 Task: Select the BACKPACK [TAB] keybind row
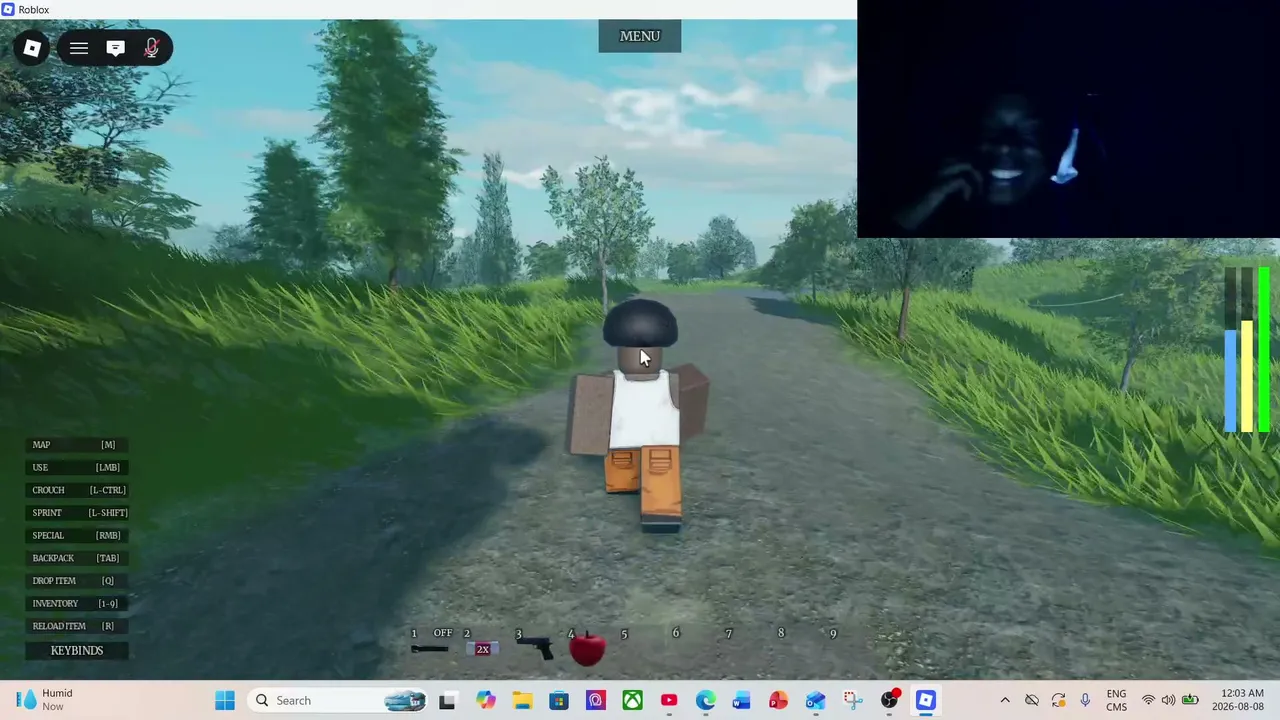[x=77, y=558]
